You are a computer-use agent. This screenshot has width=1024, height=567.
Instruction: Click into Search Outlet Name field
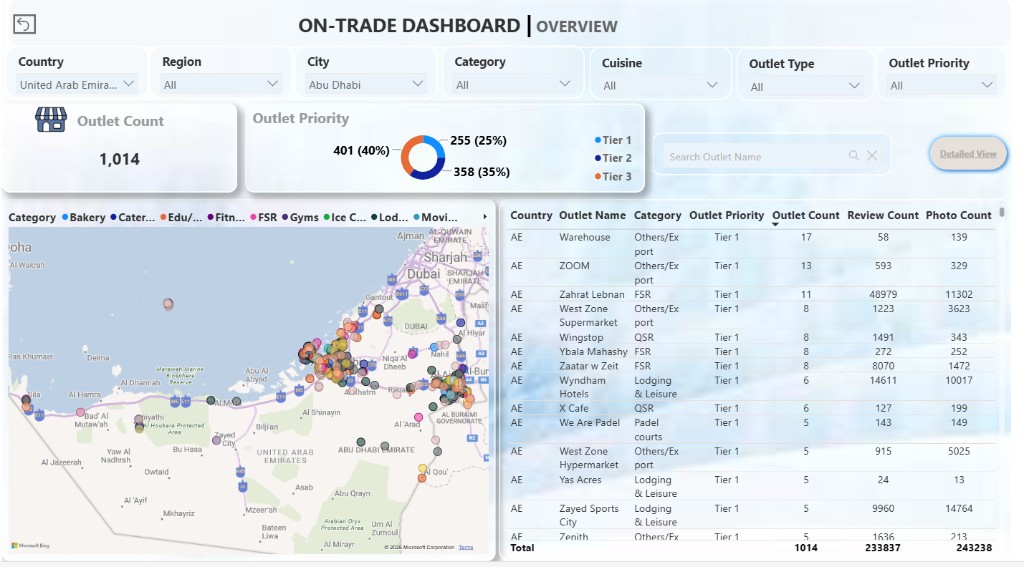click(x=754, y=156)
